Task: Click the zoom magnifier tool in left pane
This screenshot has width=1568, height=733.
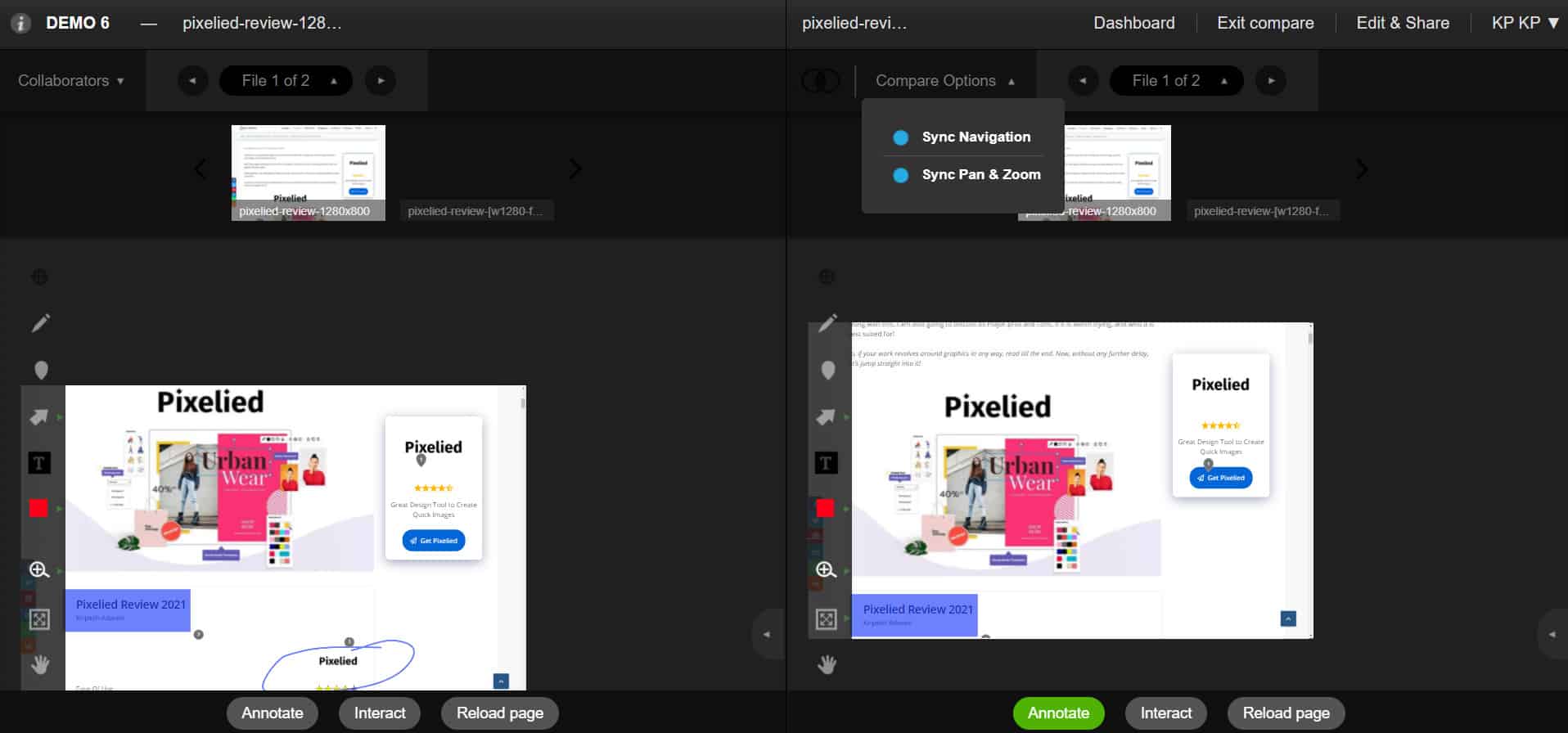Action: tap(39, 570)
